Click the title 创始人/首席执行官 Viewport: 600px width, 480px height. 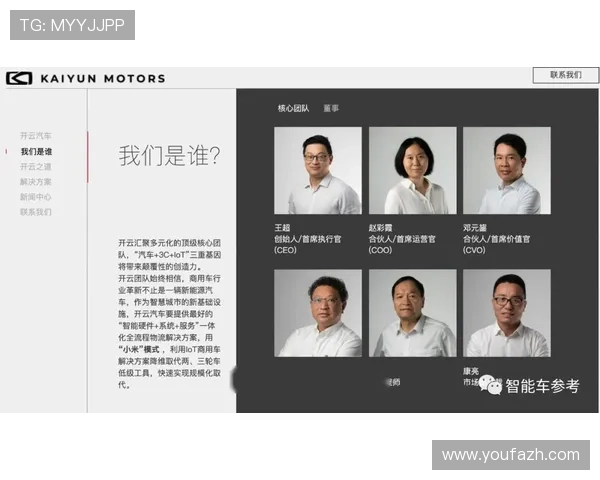(307, 239)
